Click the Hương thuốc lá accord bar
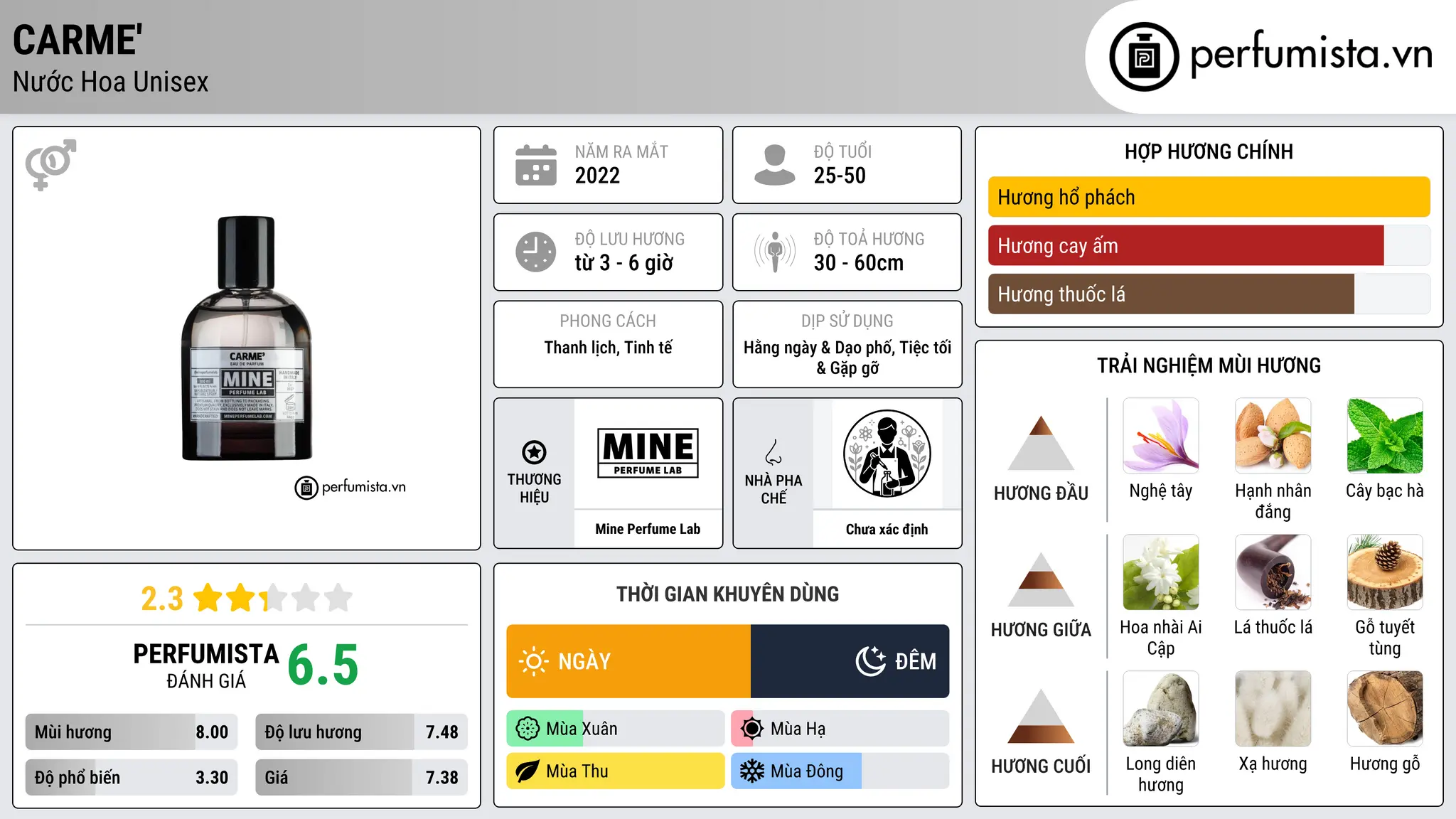Screen dimensions: 1456x819 (x=1209, y=294)
